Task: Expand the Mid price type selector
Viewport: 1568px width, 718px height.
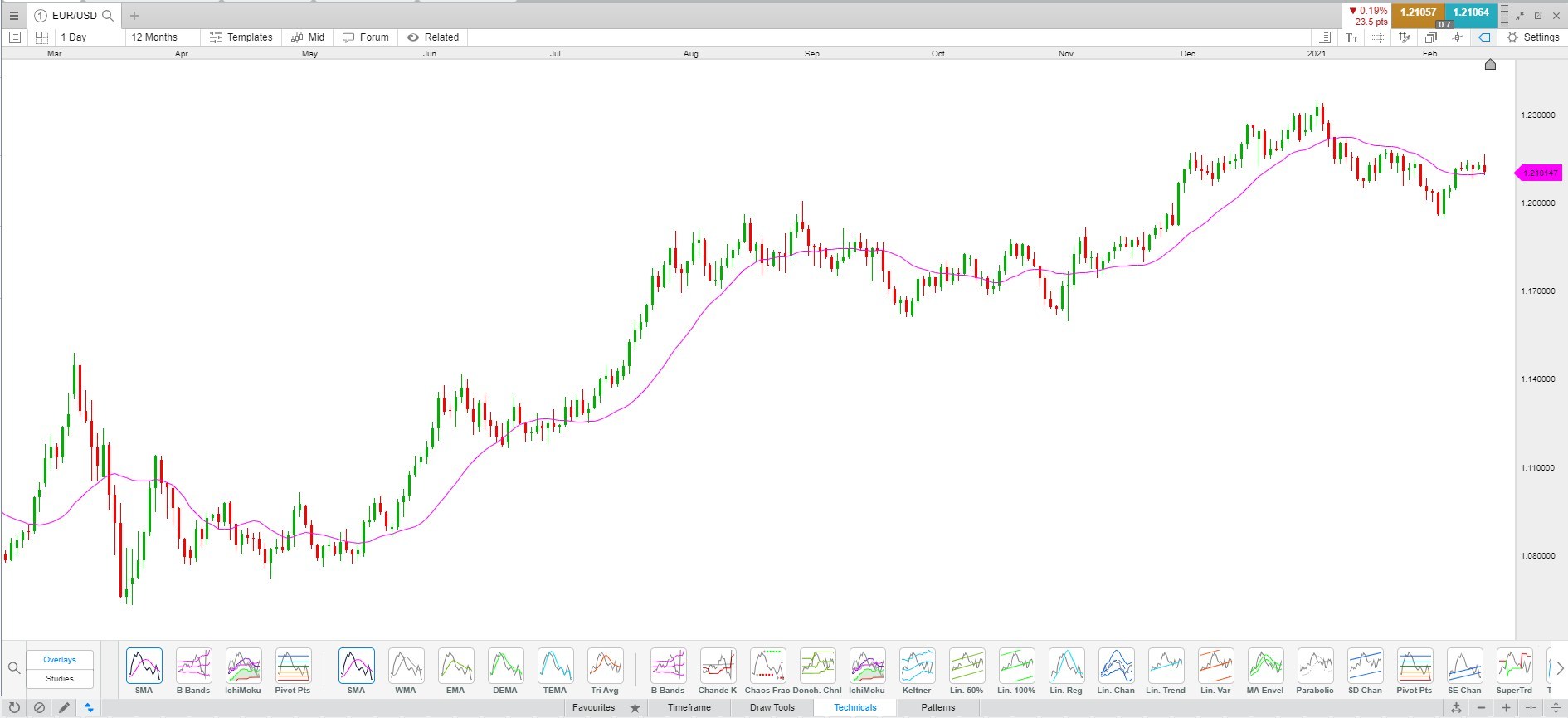Action: point(308,37)
